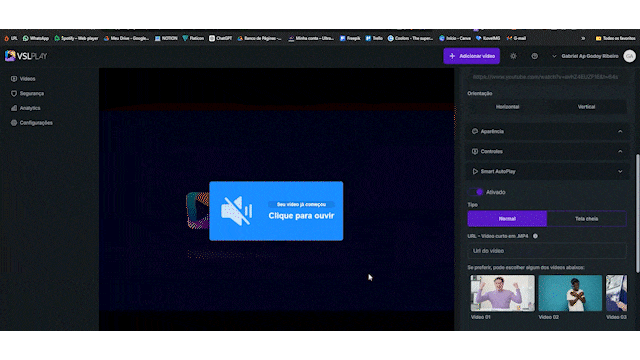The height and width of the screenshot is (360, 640).
Task: Collapse the Smart AutoPlay section
Action: click(547, 171)
